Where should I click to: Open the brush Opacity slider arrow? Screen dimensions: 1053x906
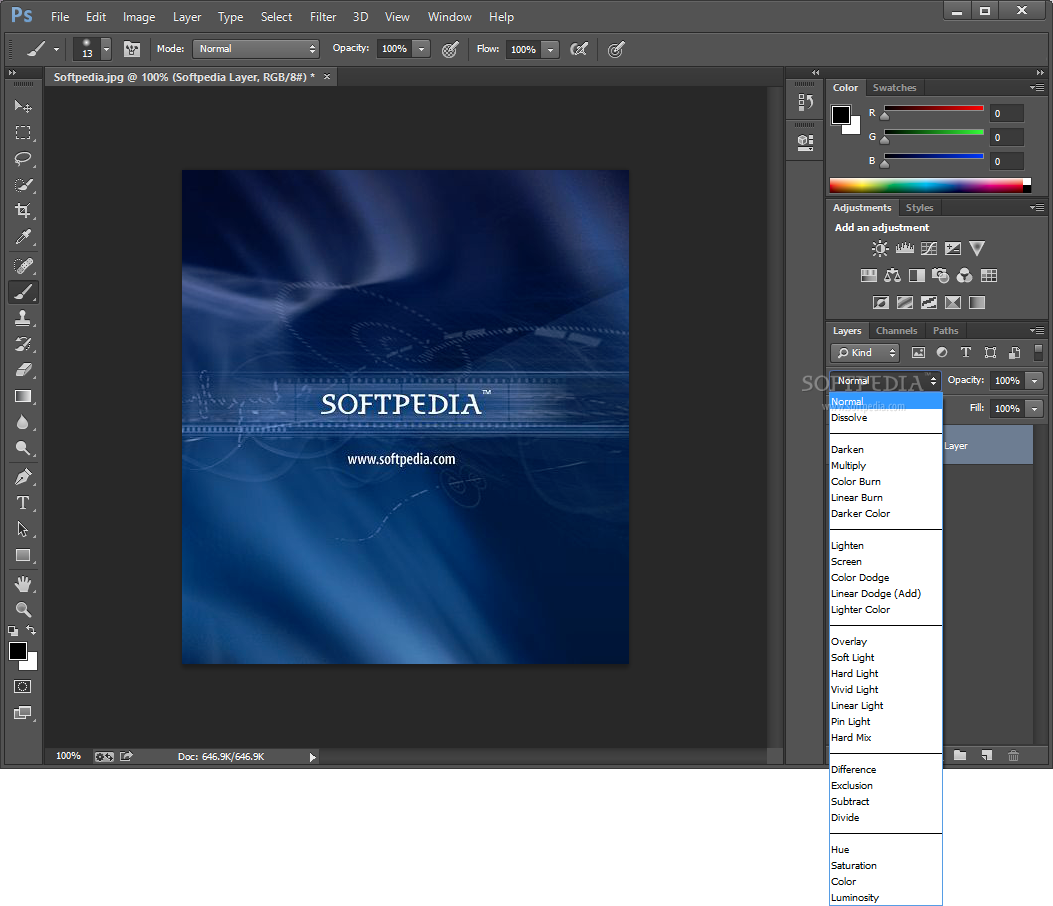click(x=422, y=49)
